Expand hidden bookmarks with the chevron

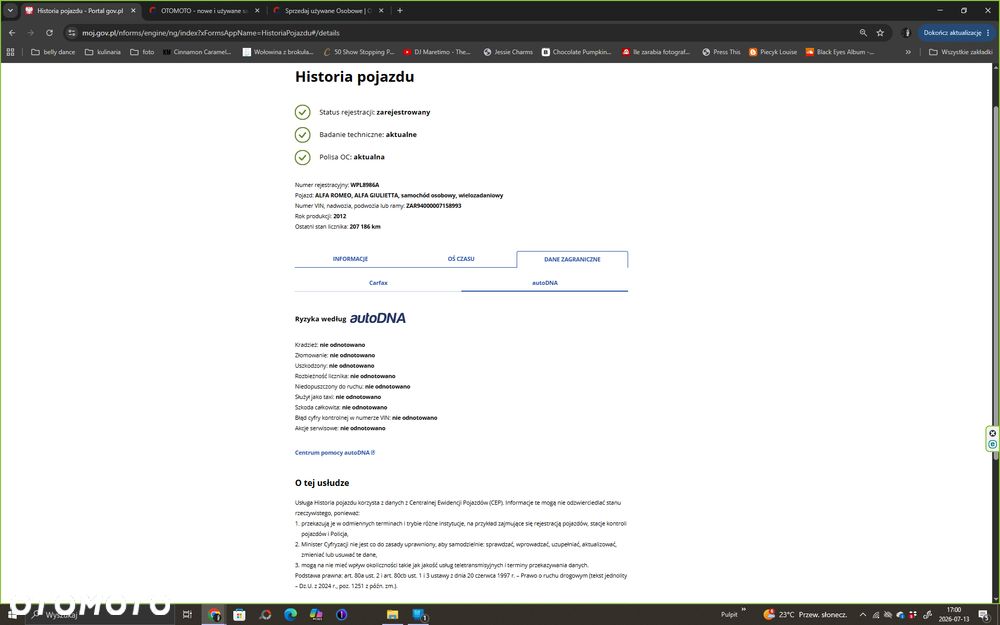point(908,52)
